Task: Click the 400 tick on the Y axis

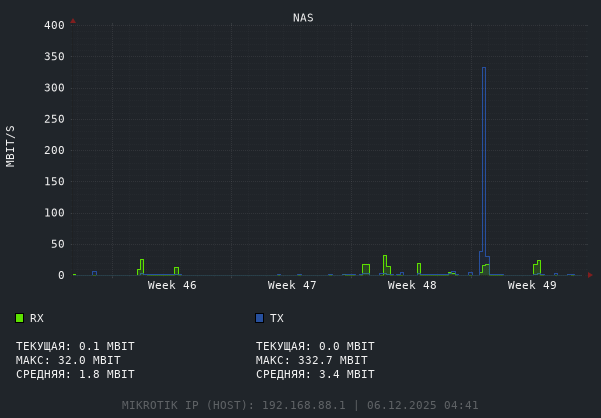Action: 54,25
